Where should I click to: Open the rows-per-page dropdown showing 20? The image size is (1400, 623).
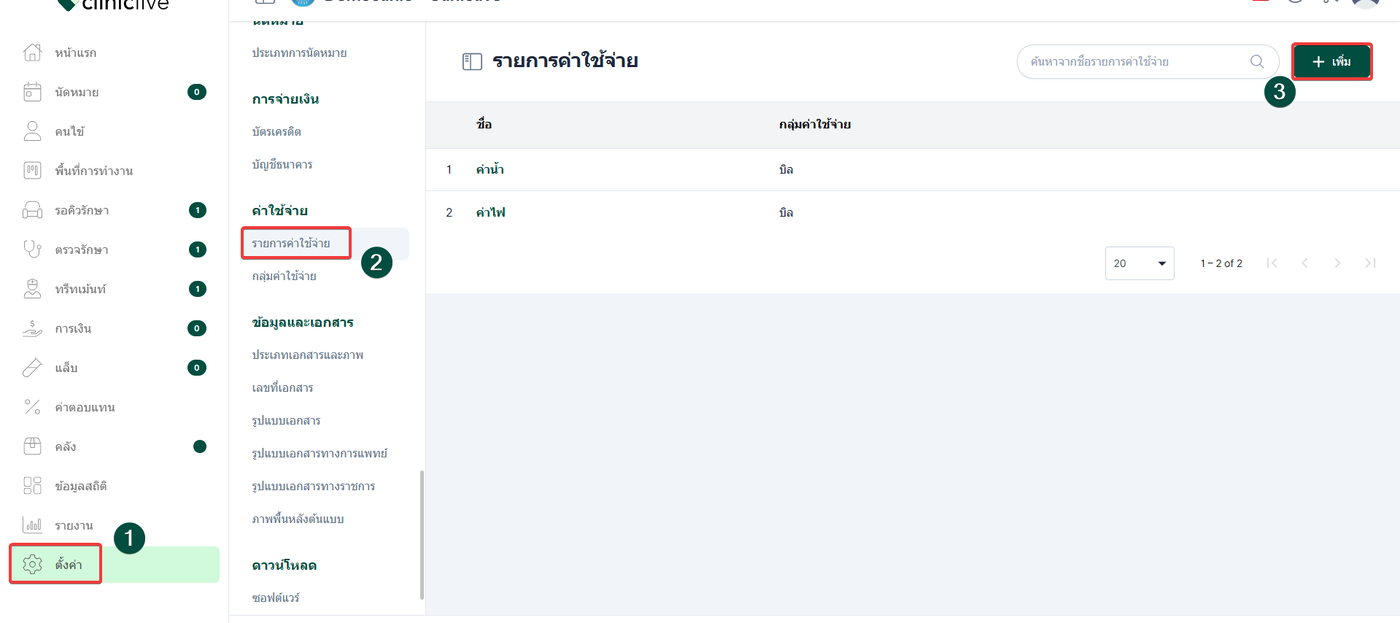1140,263
